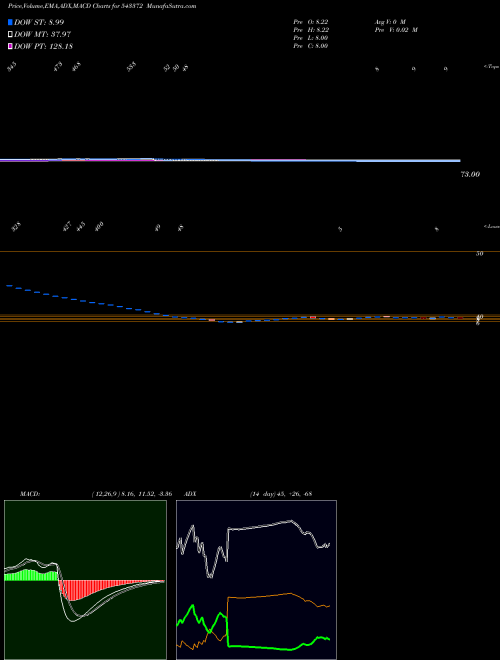Click the ADX panel title
500x660 pixels.
point(191,494)
